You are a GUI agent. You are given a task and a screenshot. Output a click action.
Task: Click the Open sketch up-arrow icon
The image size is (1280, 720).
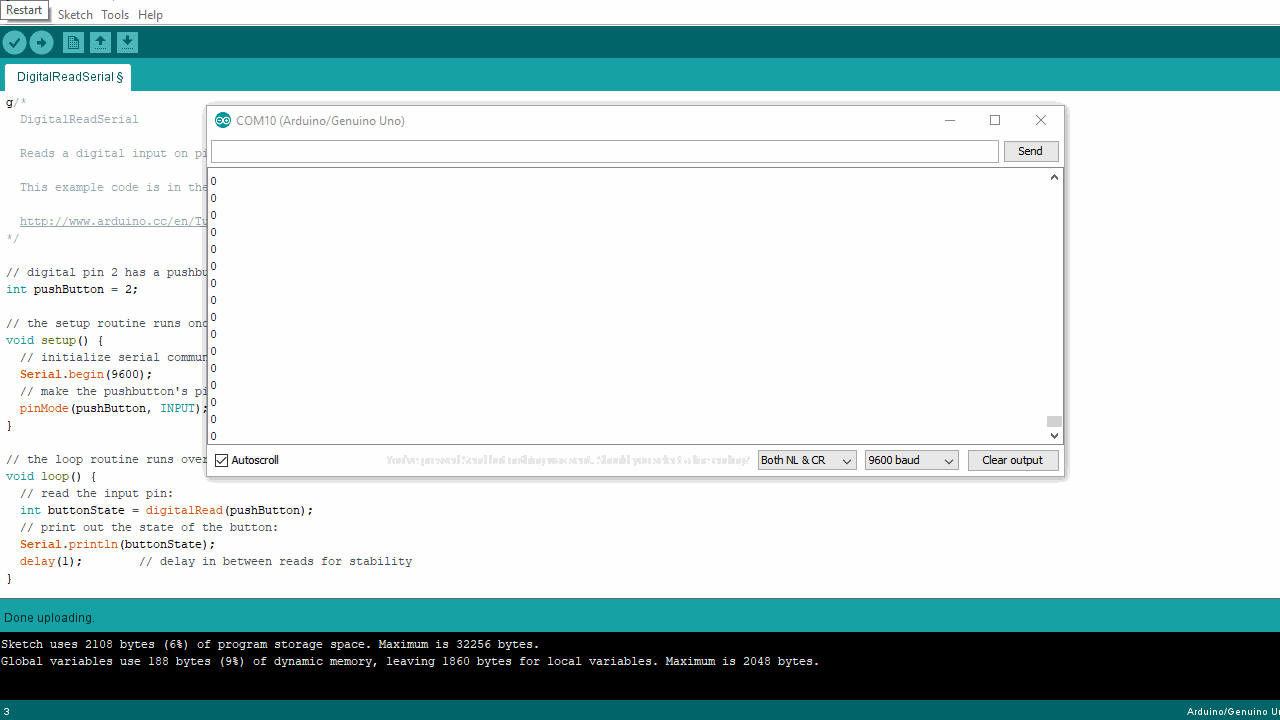tap(100, 42)
